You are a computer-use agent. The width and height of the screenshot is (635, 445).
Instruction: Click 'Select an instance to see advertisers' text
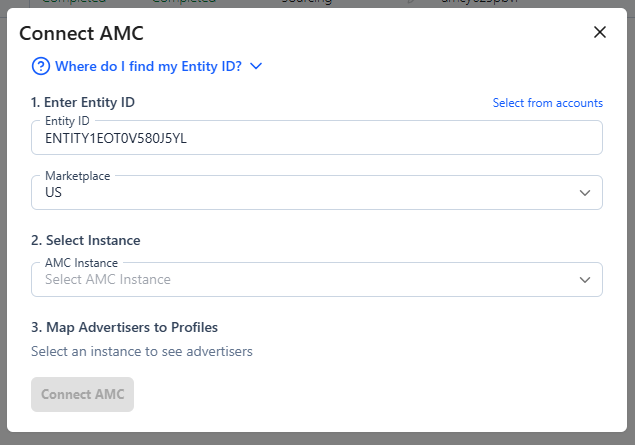tap(142, 351)
